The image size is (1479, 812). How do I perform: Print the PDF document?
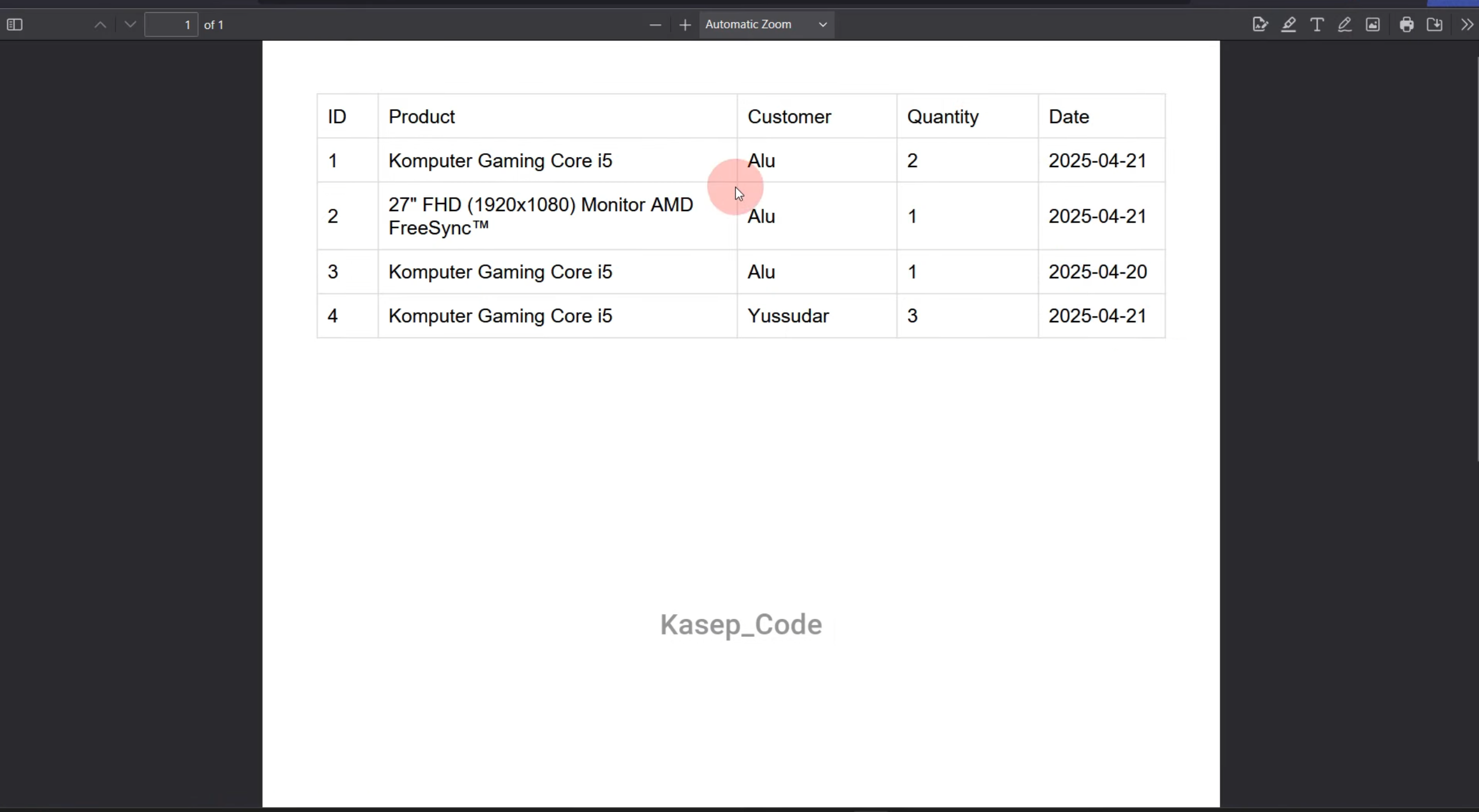1407,25
